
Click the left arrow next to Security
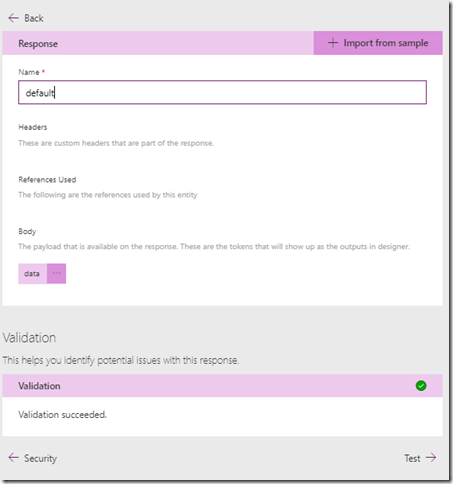(13, 458)
